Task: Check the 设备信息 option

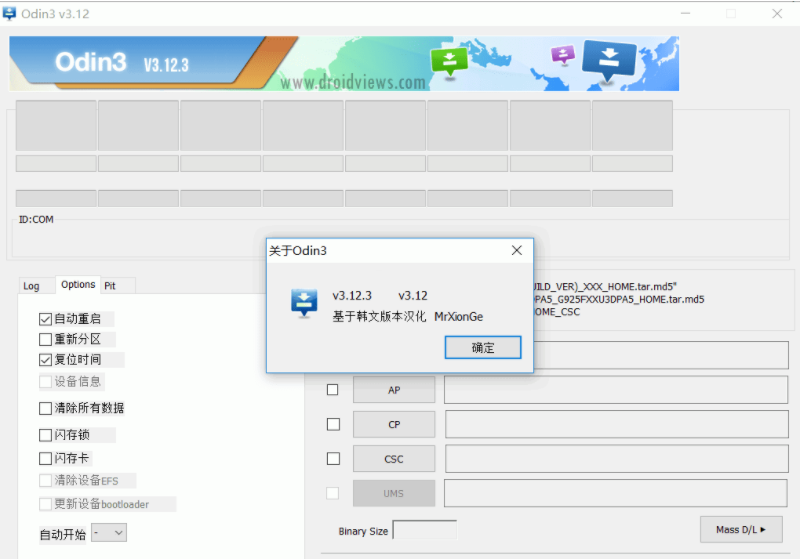Action: (45, 382)
